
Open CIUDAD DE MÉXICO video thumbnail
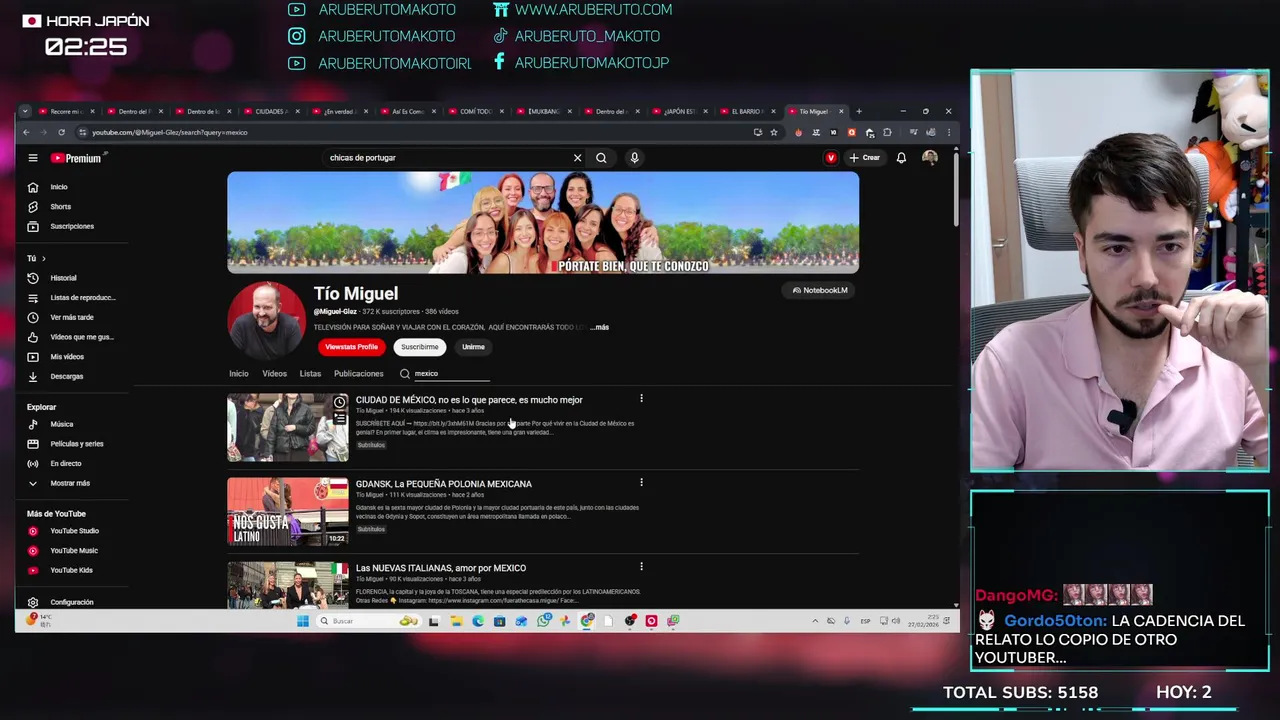[288, 428]
